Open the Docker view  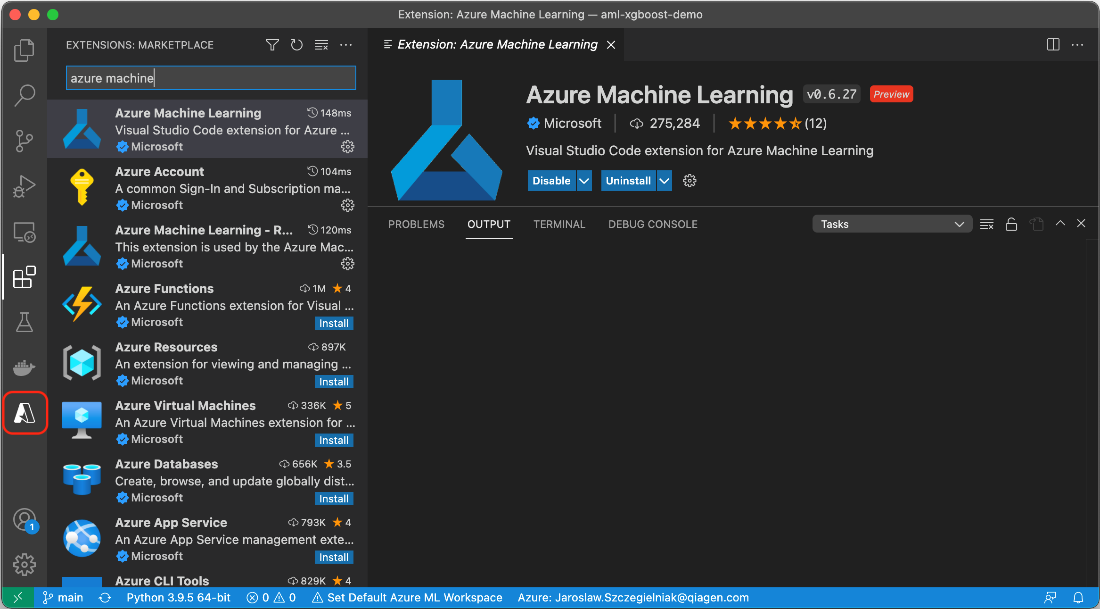[x=25, y=368]
